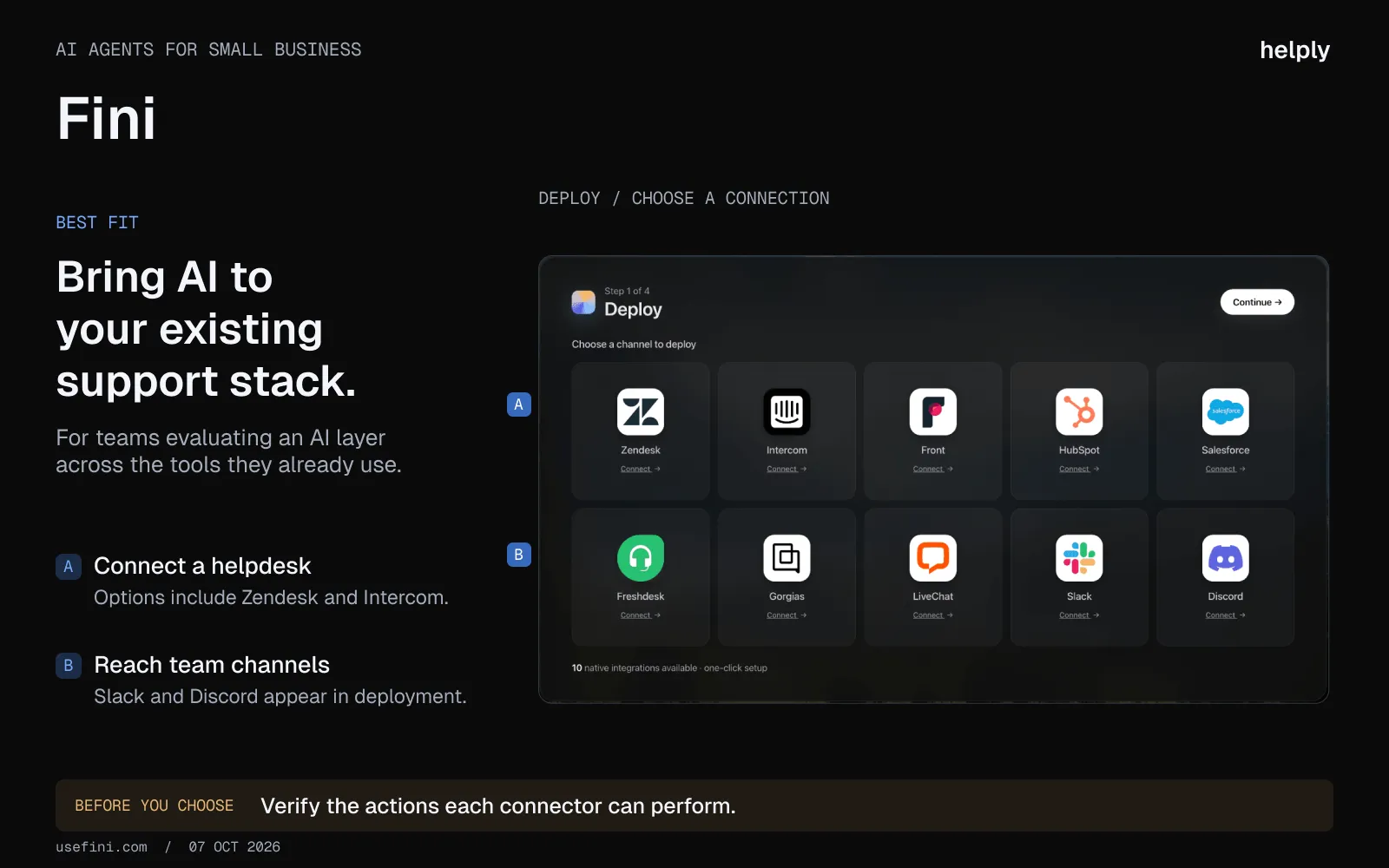Choose the Front channel icon
The height and width of the screenshot is (868, 1389).
933,411
